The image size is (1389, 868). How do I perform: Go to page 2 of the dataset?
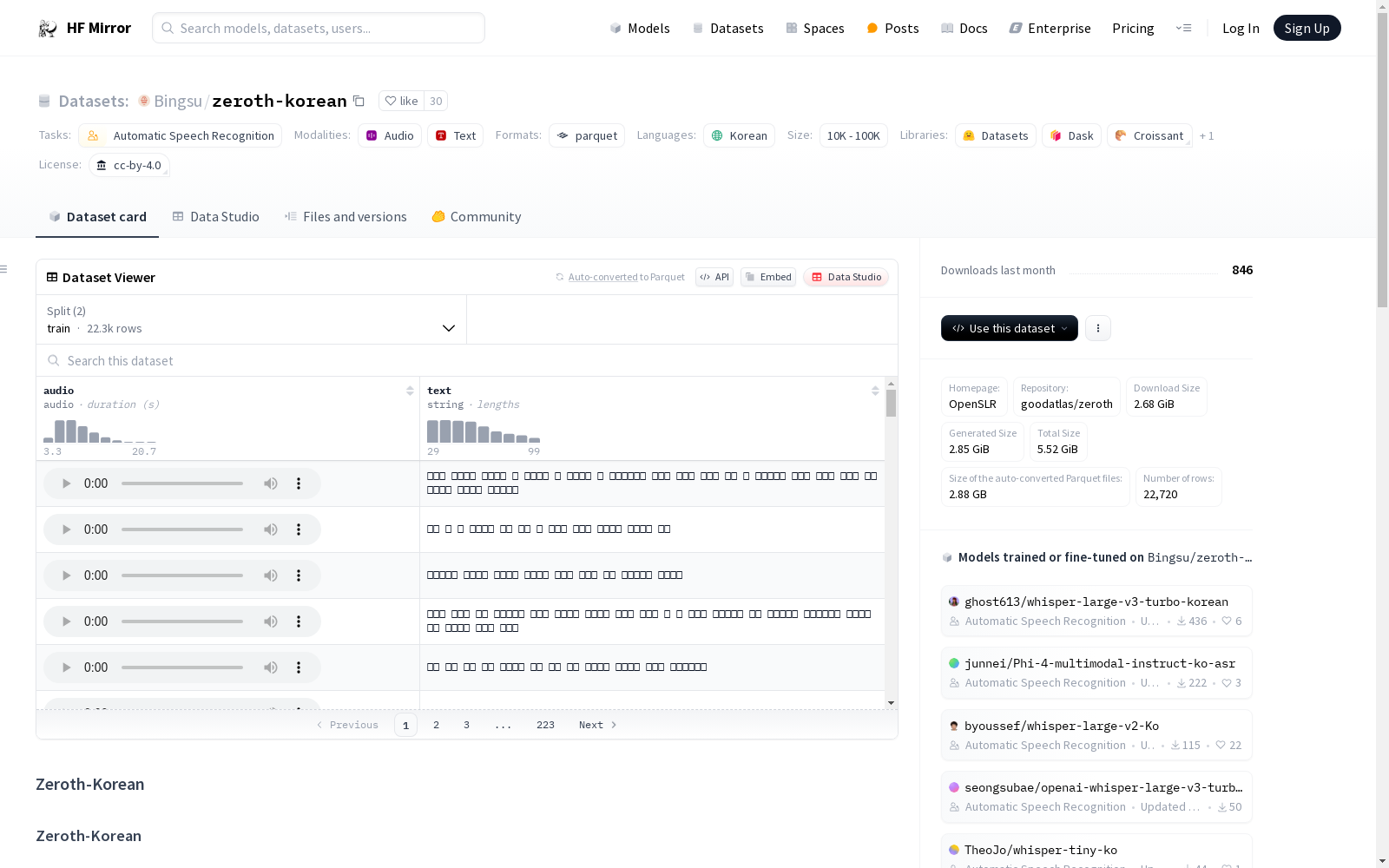coord(436,725)
